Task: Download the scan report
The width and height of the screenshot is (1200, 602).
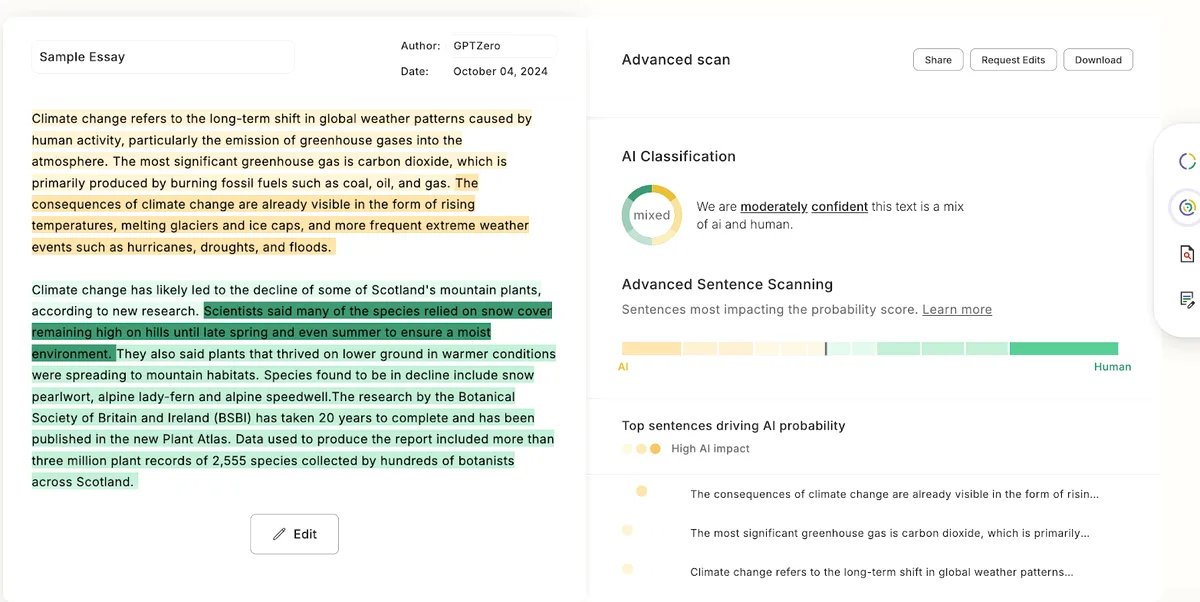Action: [x=1098, y=60]
